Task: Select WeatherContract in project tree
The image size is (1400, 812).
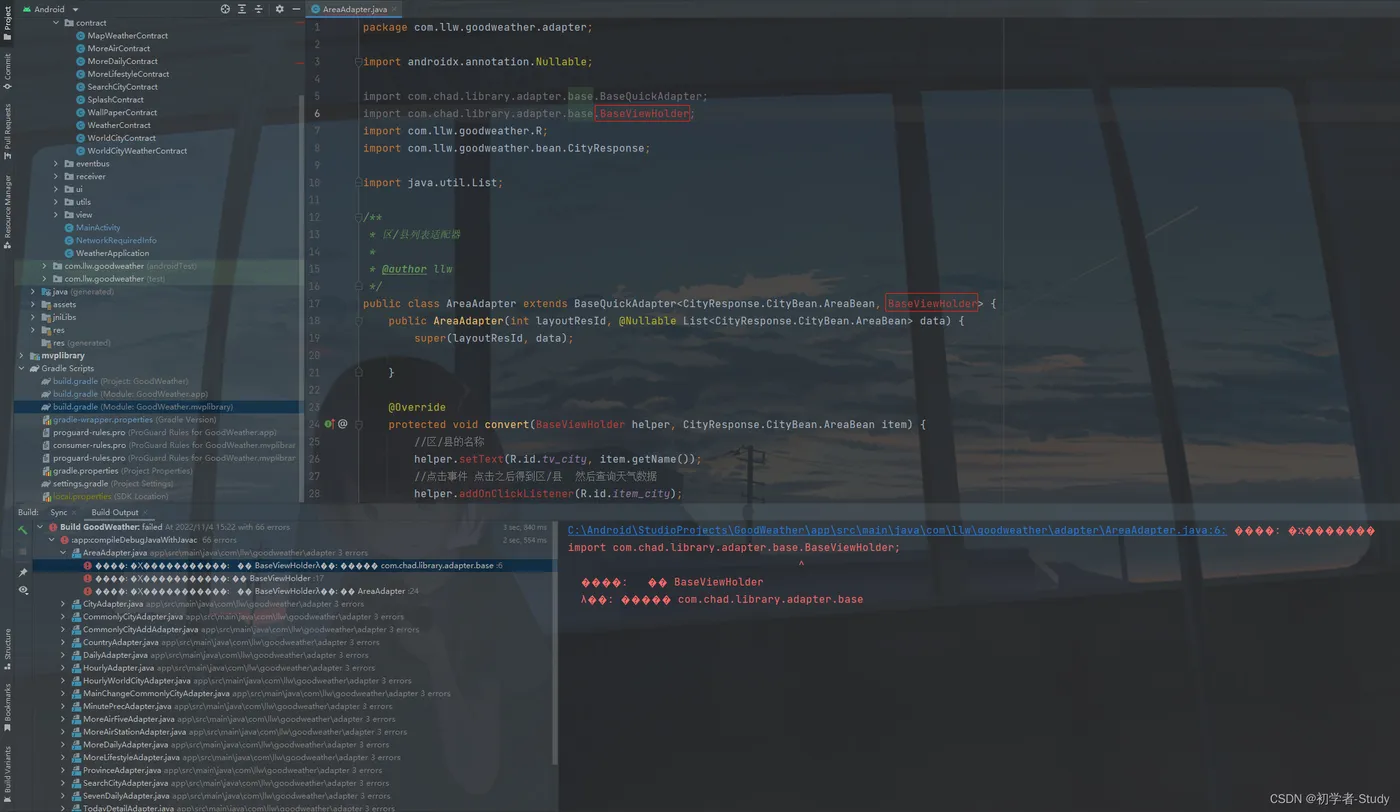Action: (118, 125)
